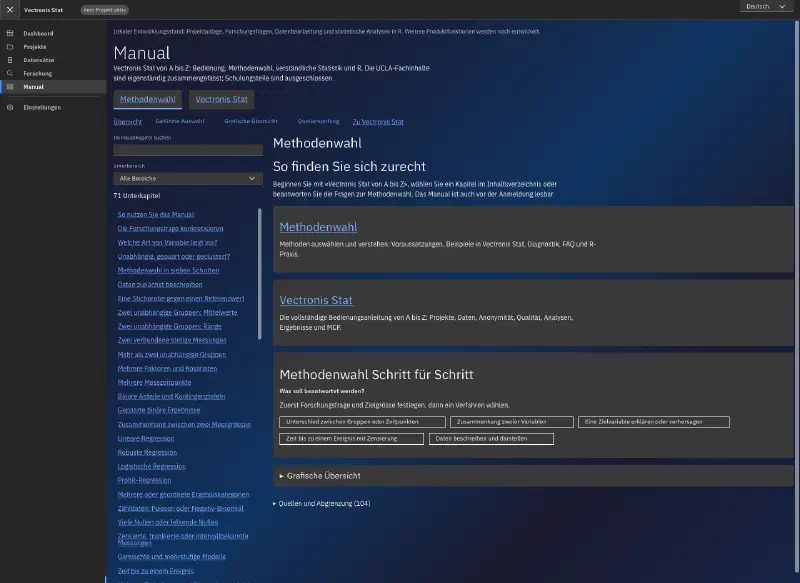The width and height of the screenshot is (800, 583).
Task: Open Logistische Regression chapter
Action: click(152, 466)
